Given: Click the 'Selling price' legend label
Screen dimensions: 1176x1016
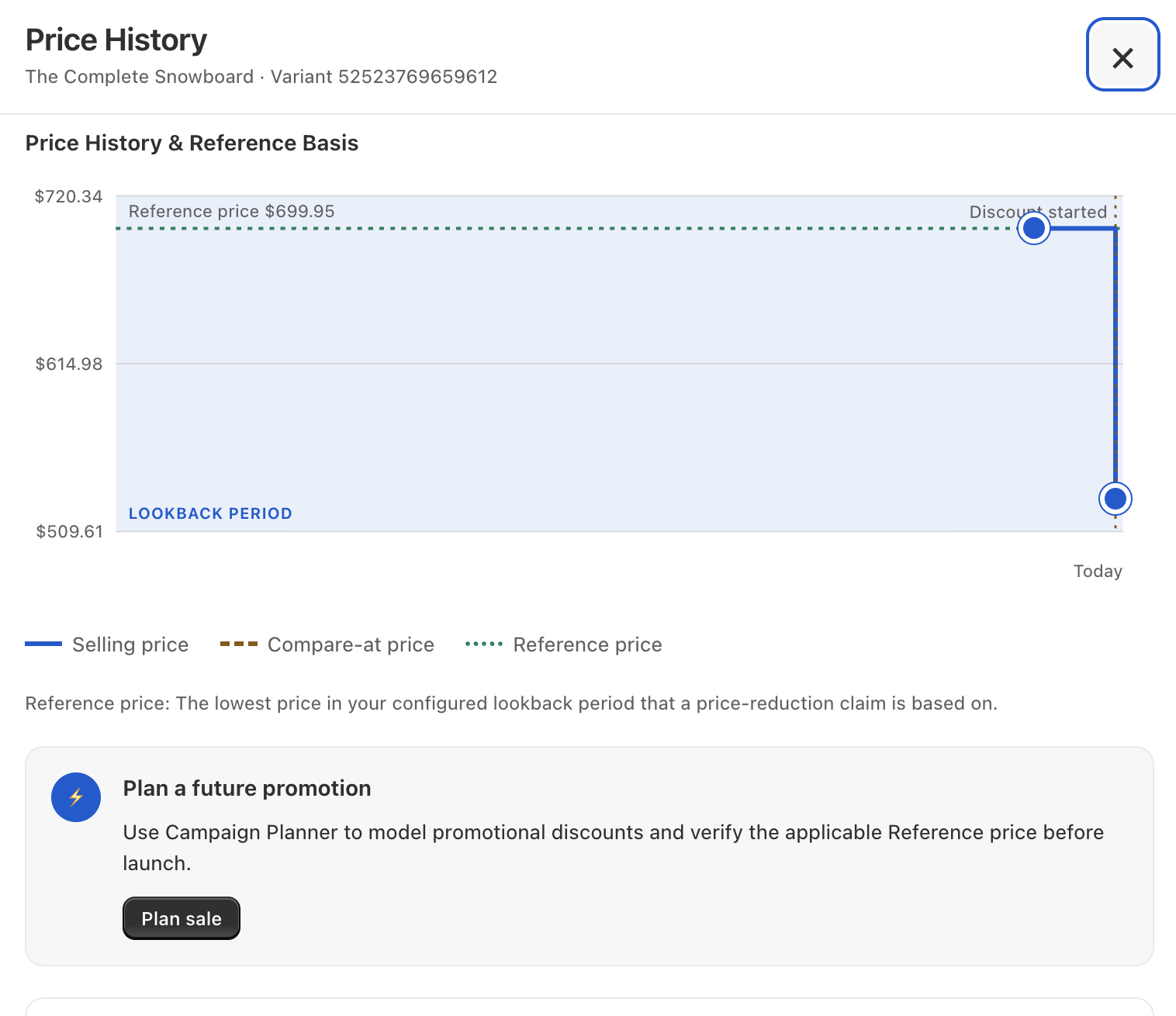Looking at the screenshot, I should pos(130,645).
